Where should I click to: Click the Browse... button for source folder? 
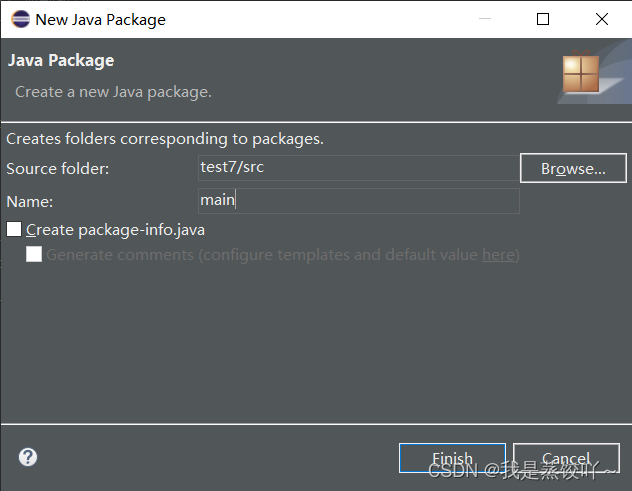[573, 168]
